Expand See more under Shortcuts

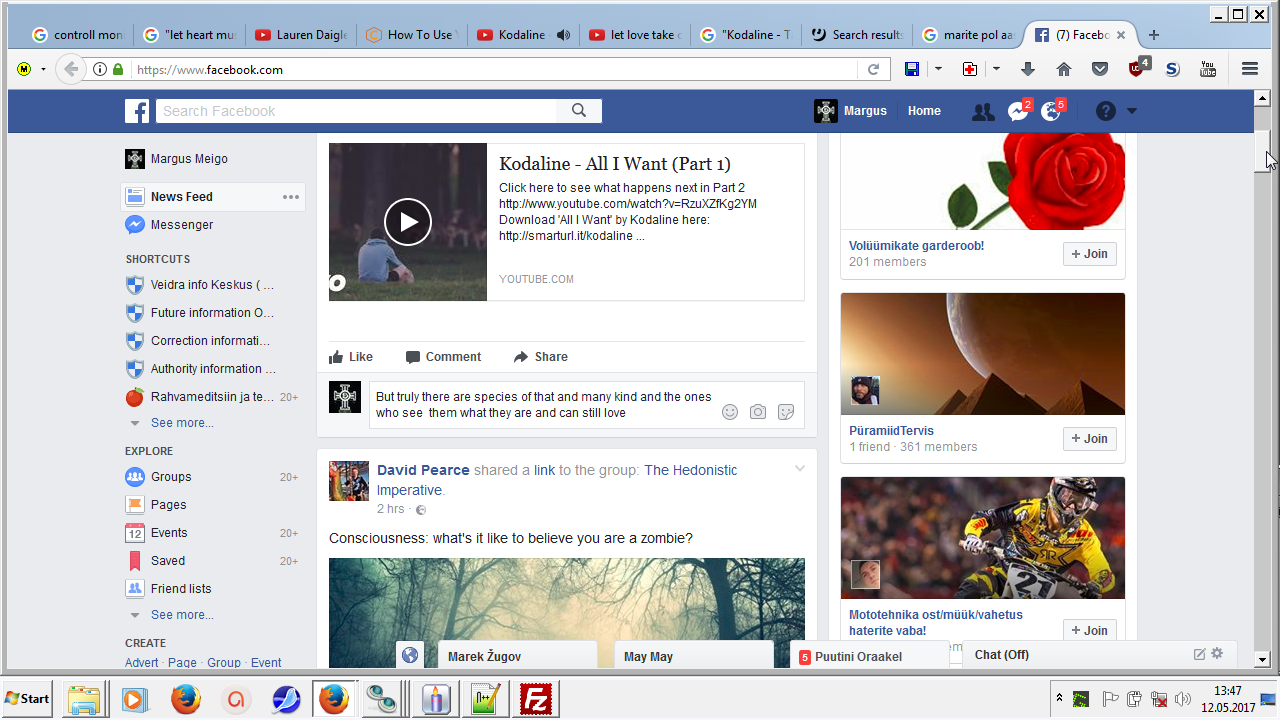(182, 423)
